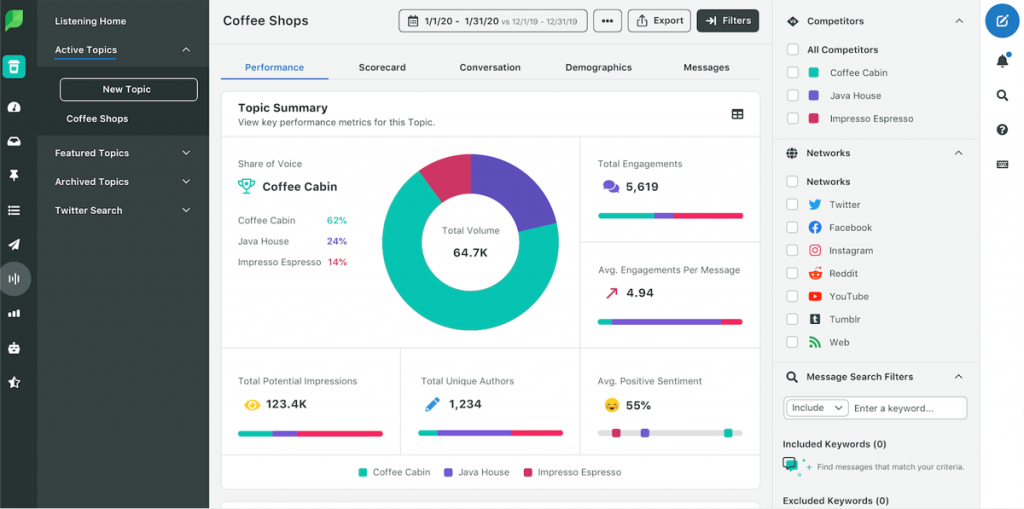Switch to the Messages tab

706,67
